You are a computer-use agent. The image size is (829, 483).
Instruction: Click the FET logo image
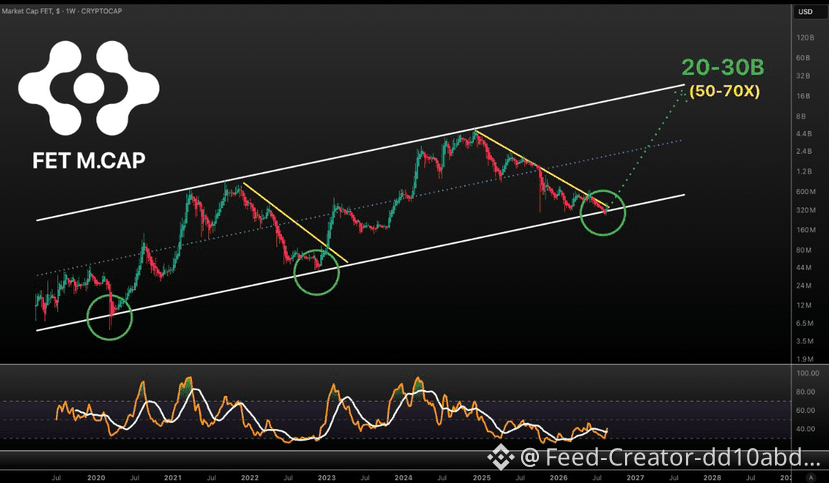tap(89, 88)
